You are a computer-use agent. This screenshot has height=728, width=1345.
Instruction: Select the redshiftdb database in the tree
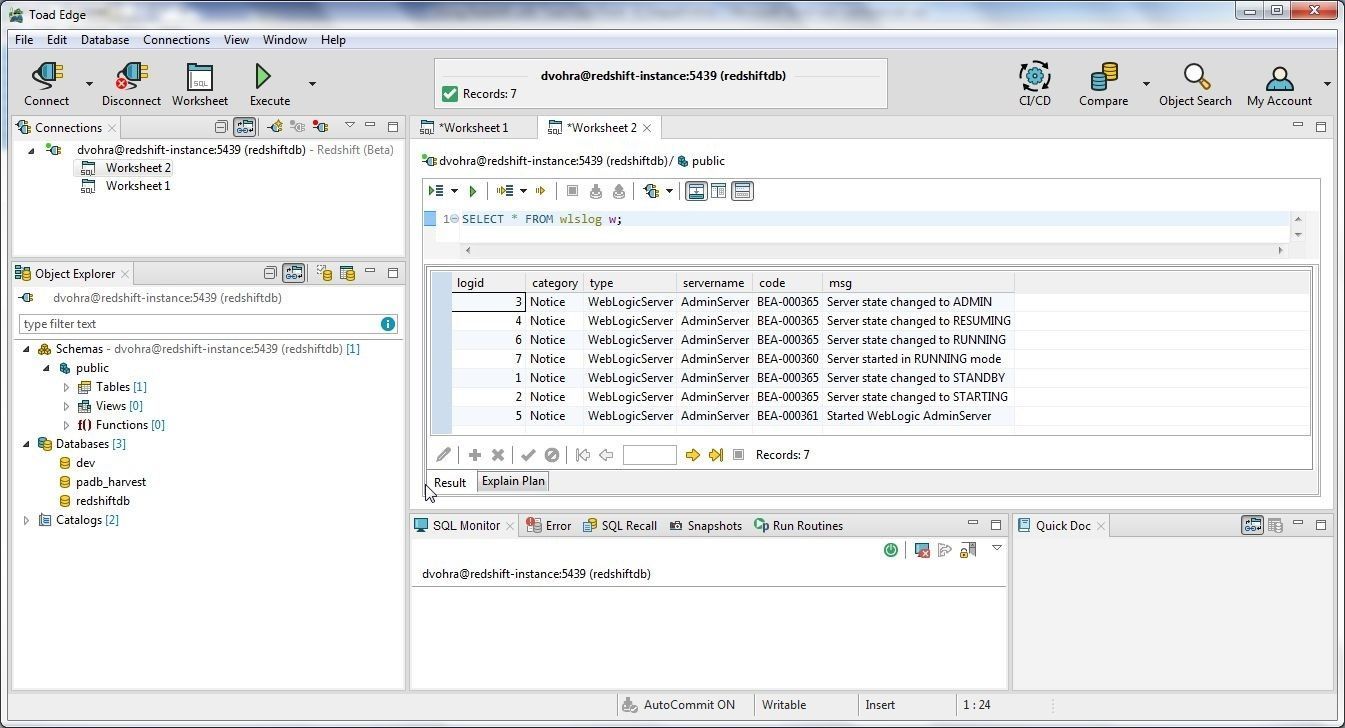[102, 501]
